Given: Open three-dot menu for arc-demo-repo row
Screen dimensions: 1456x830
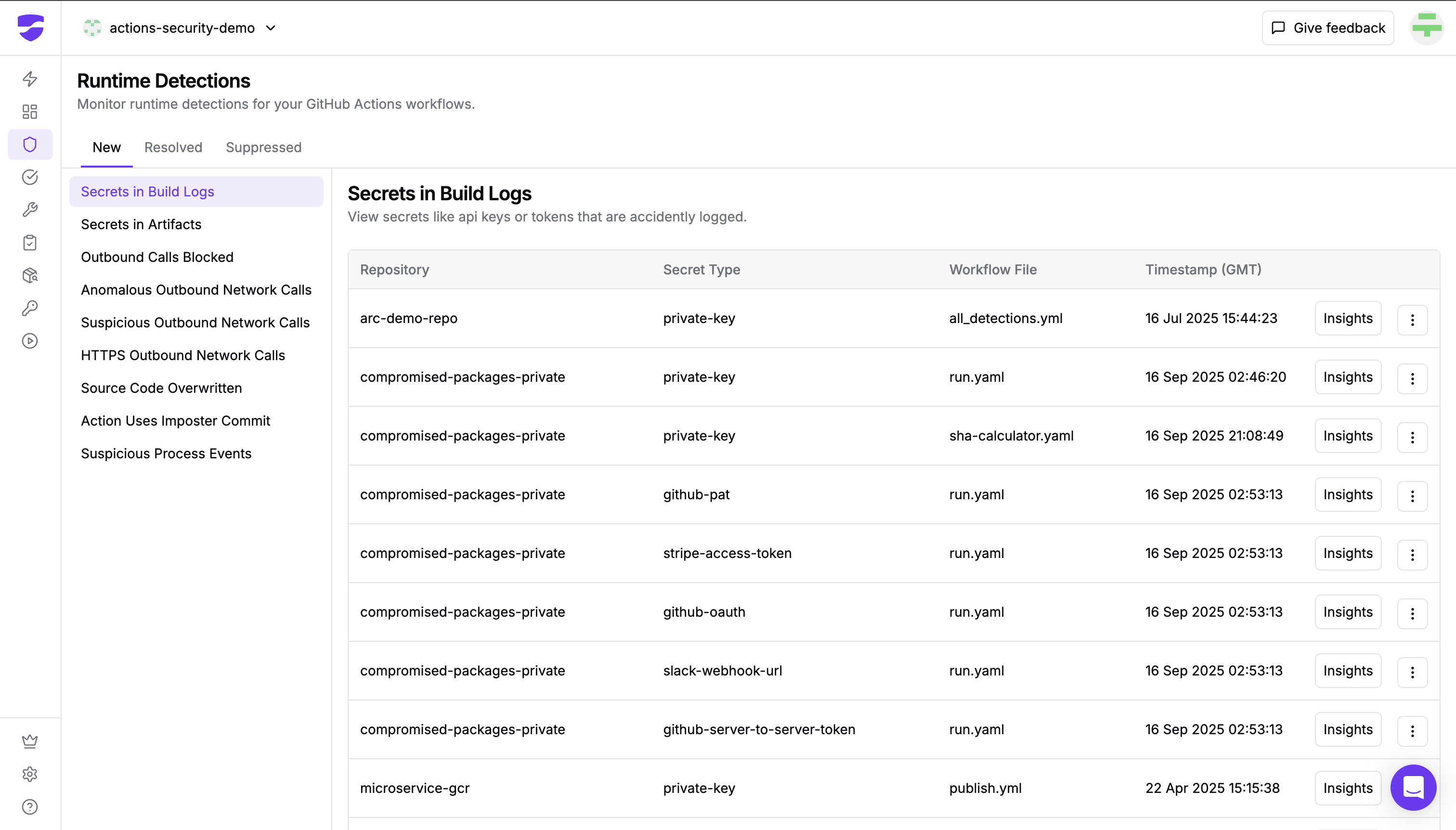Looking at the screenshot, I should [x=1412, y=320].
